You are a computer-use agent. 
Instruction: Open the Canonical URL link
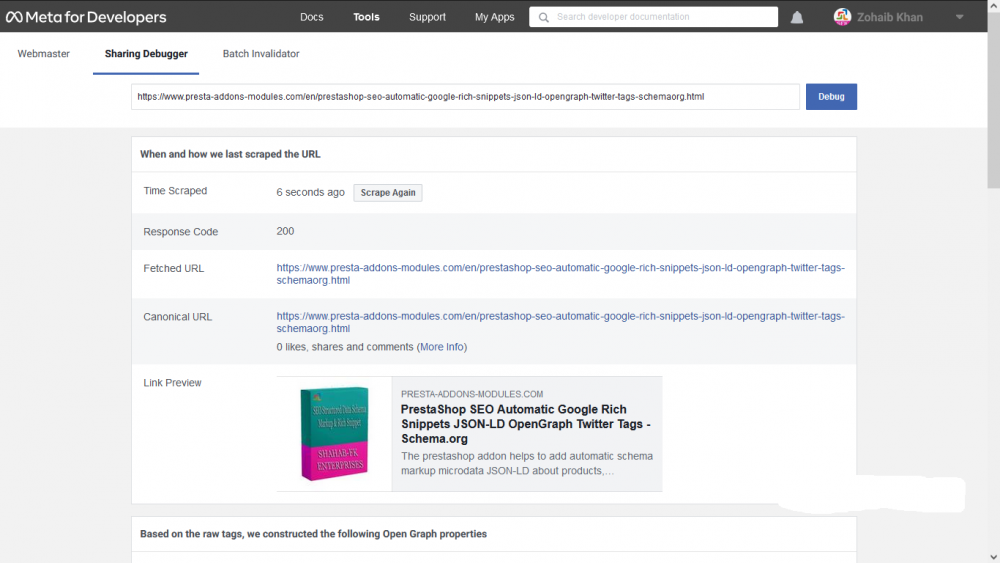pyautogui.click(x=560, y=323)
